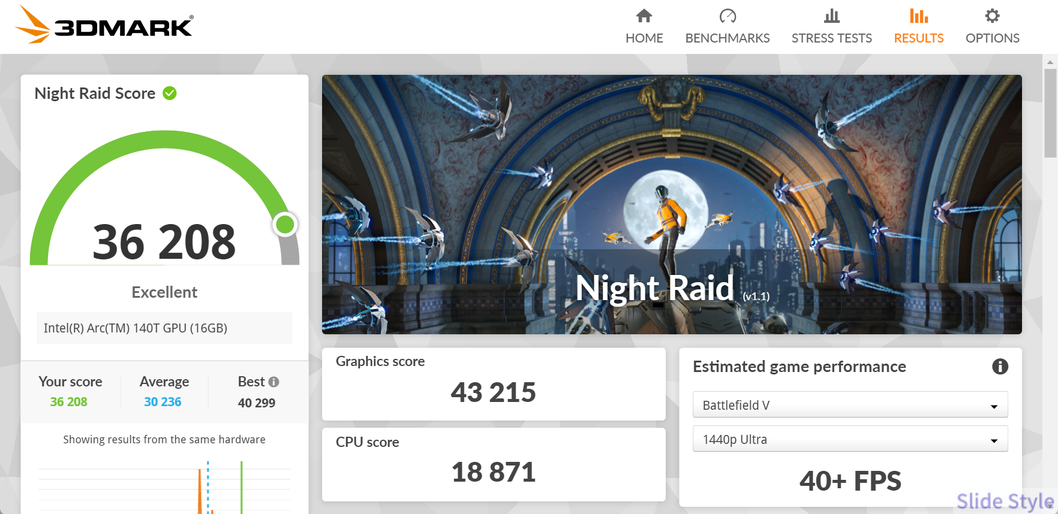Go to HOME tab label
This screenshot has width=1058, height=514.
(644, 38)
